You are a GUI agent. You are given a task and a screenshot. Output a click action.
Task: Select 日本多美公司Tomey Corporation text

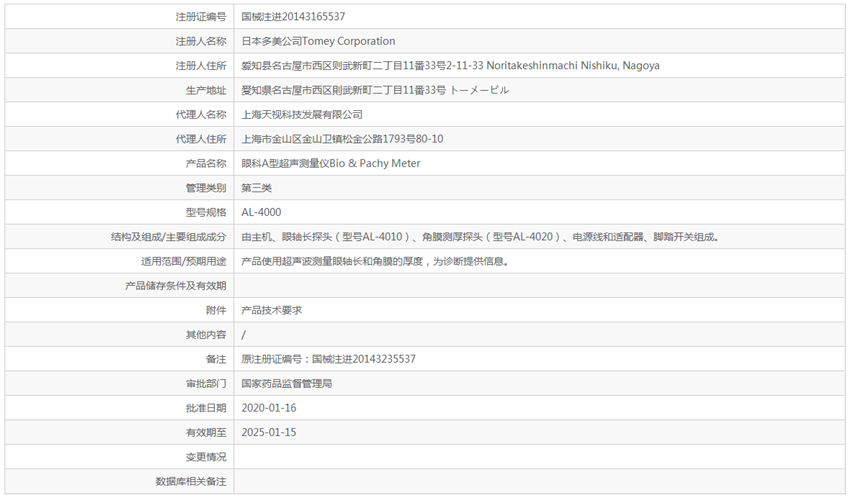pos(318,41)
